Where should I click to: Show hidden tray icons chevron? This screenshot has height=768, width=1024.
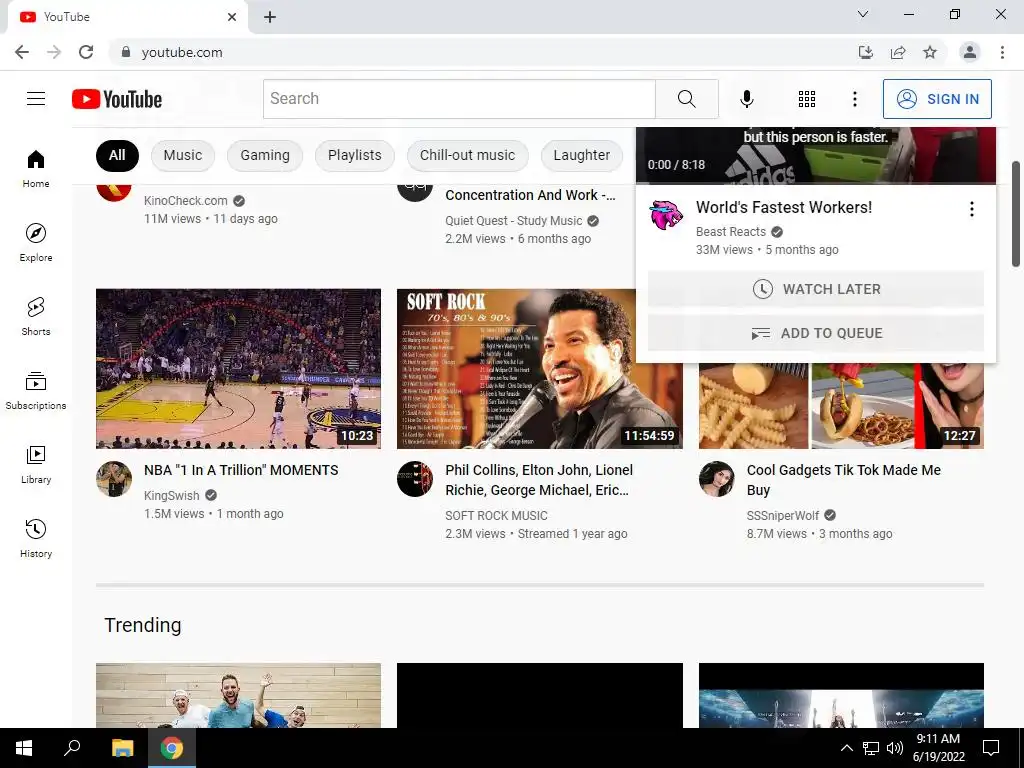846,748
